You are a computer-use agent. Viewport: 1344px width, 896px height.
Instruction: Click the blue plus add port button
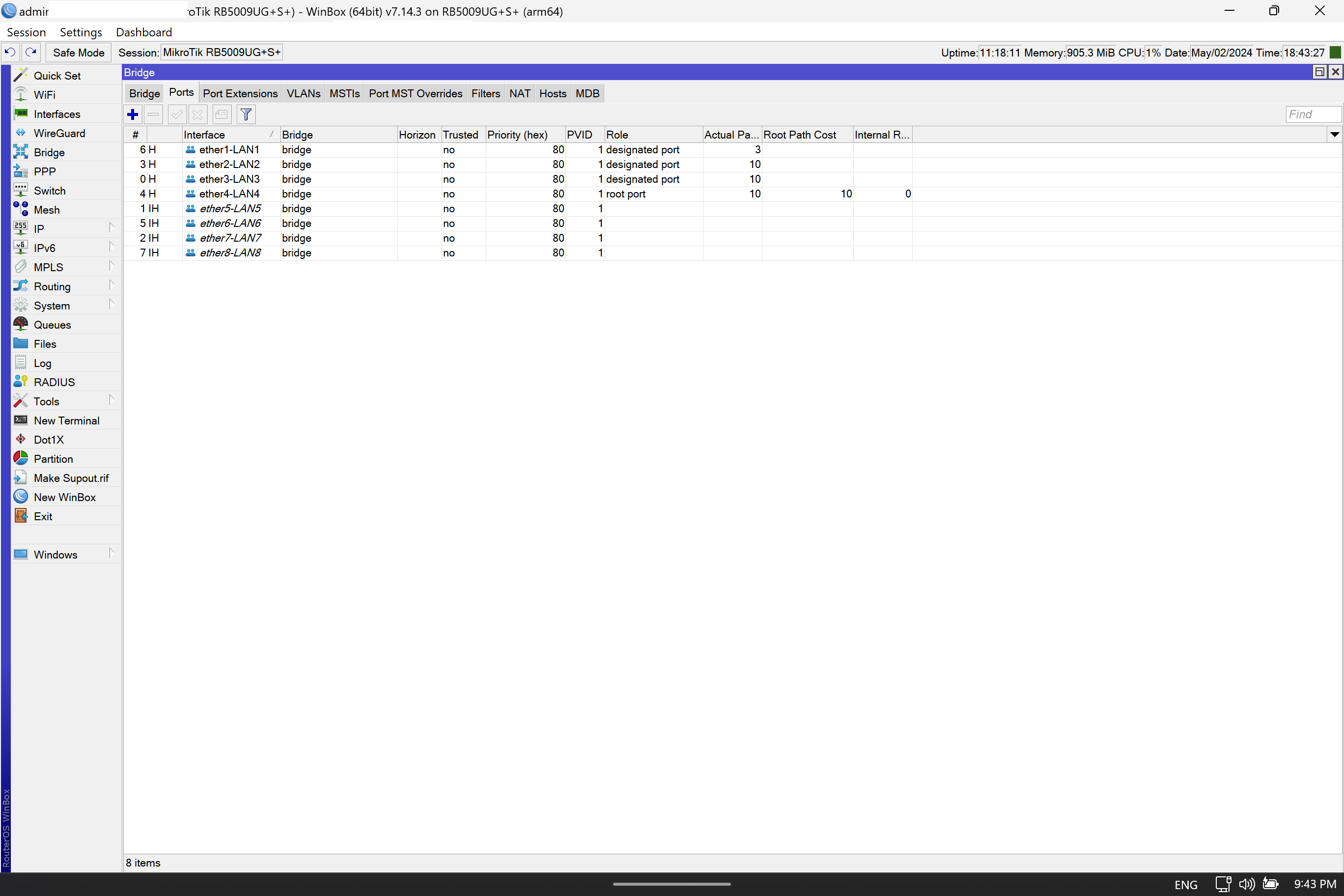(133, 114)
